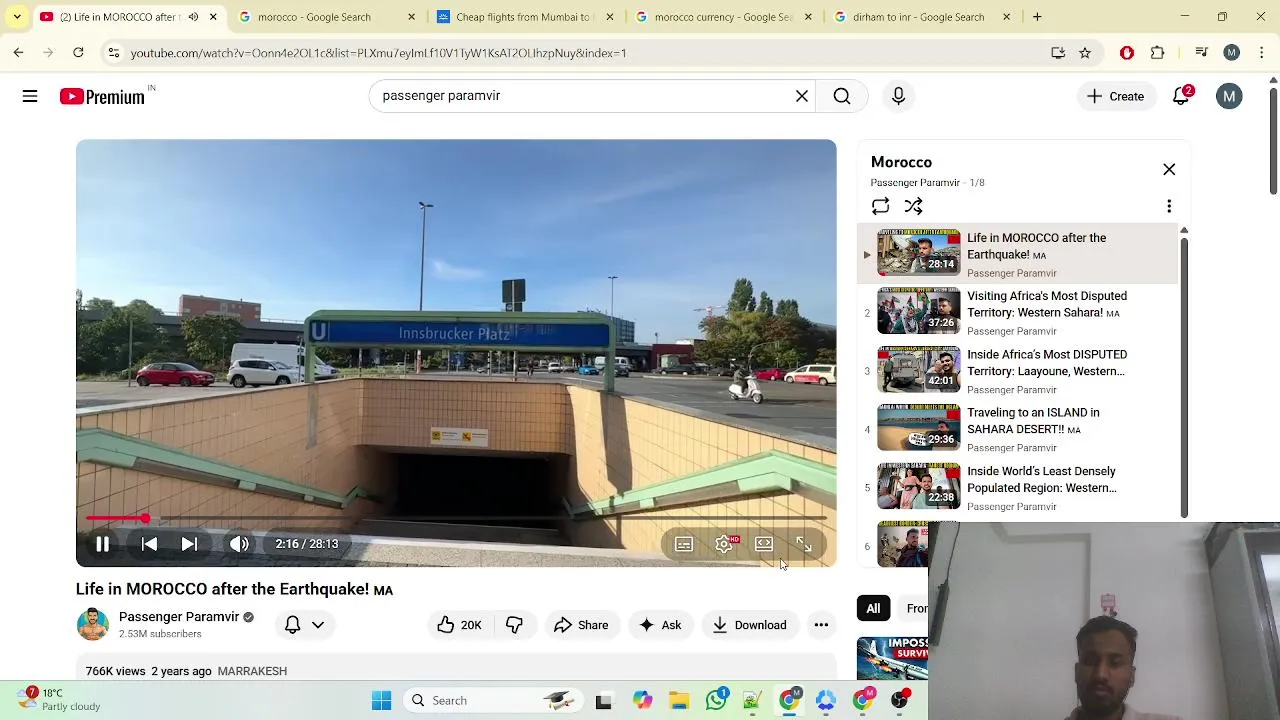Seek on the video progress bar
The height and width of the screenshot is (720, 1280).
[456, 518]
